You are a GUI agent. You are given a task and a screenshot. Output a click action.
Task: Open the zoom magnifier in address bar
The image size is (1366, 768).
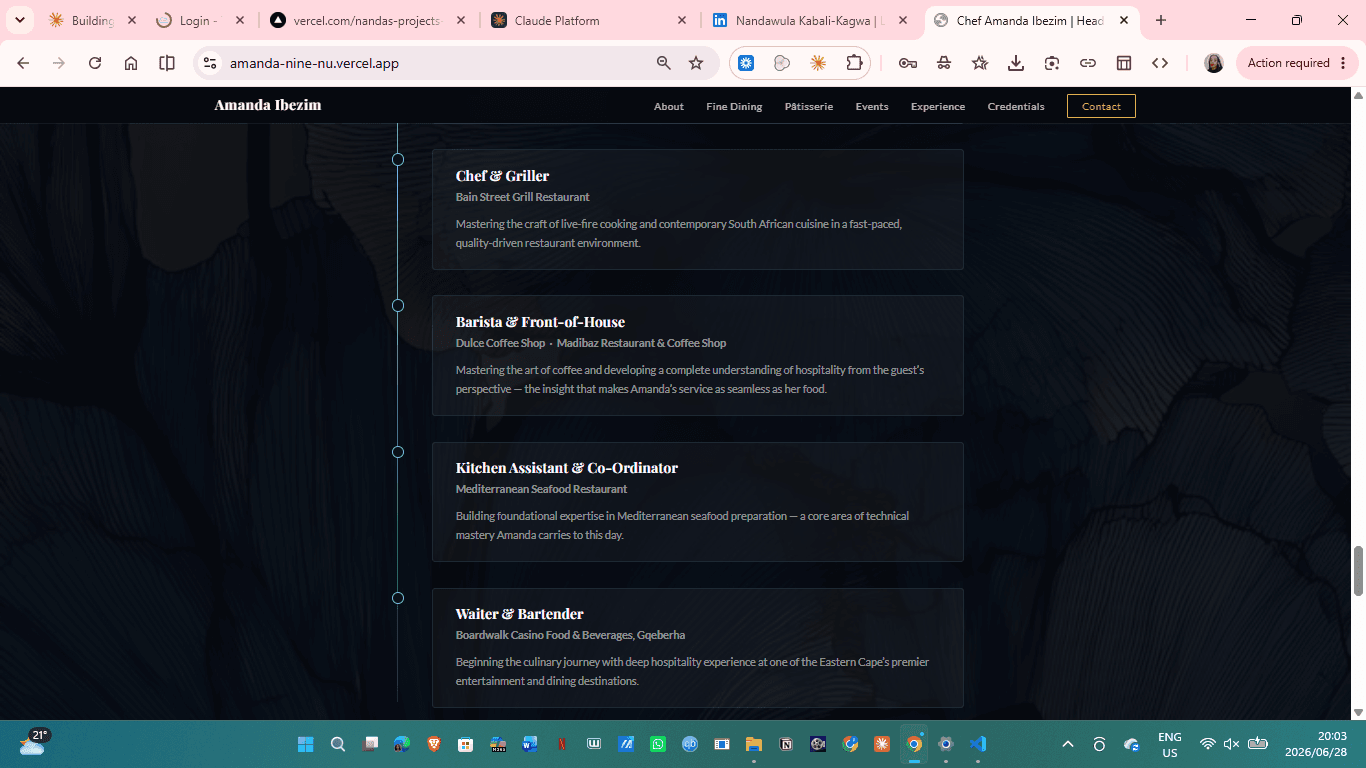point(664,63)
